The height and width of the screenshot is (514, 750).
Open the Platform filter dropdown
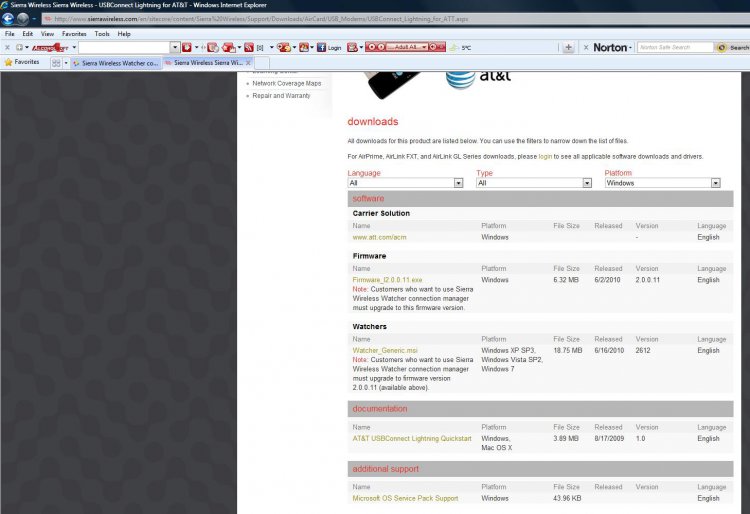click(x=716, y=183)
